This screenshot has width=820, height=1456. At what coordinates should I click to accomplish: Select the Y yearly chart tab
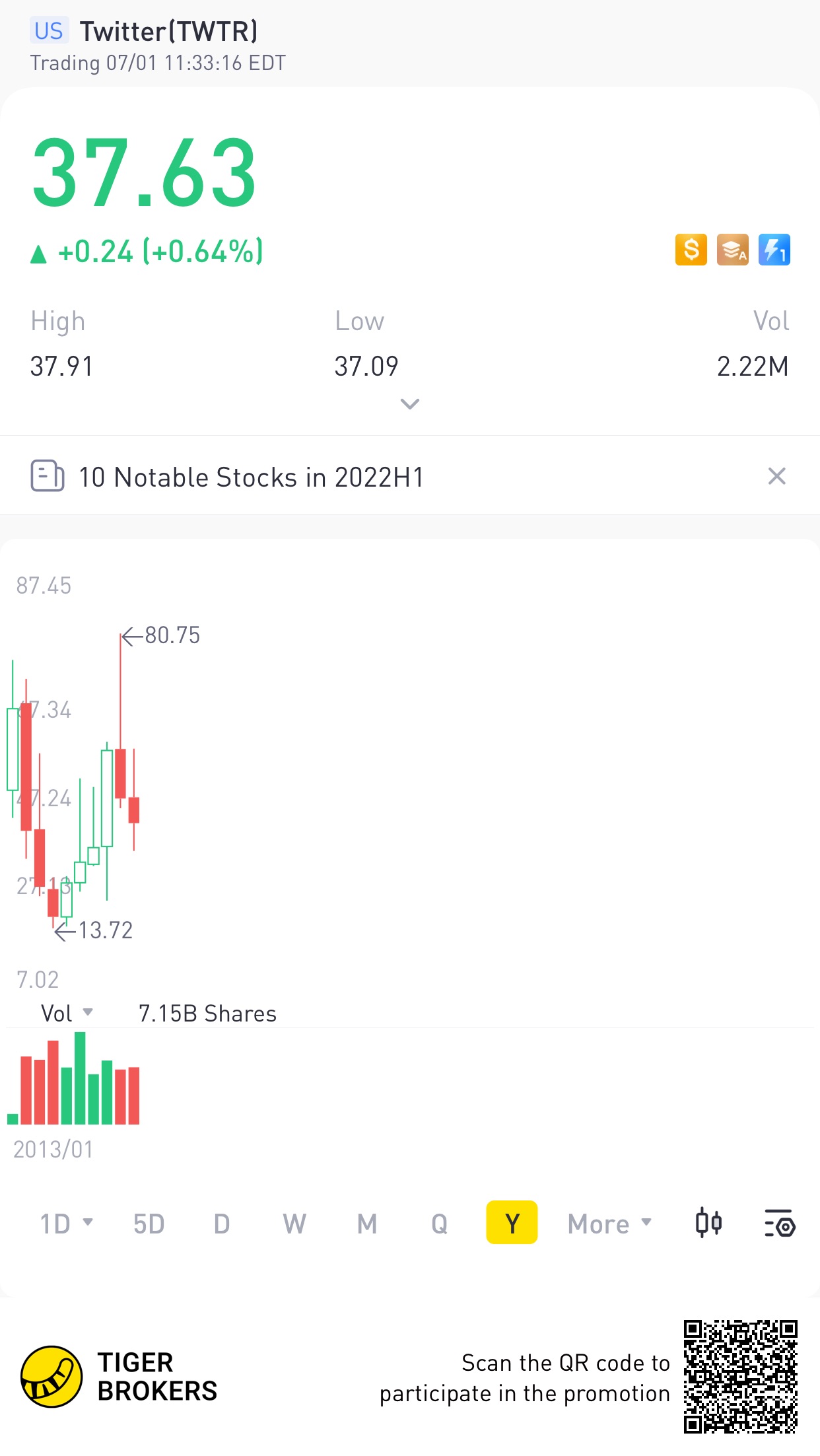pos(512,1223)
